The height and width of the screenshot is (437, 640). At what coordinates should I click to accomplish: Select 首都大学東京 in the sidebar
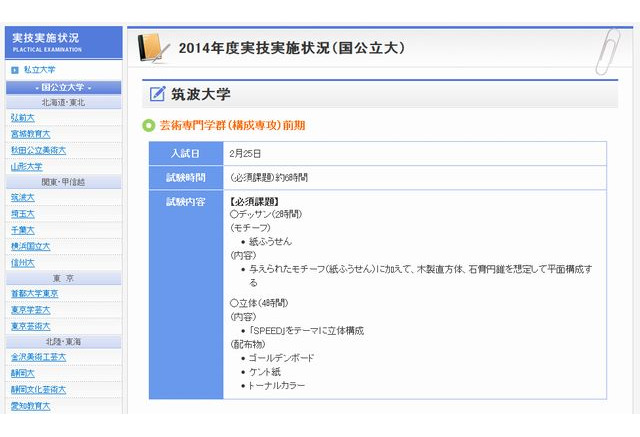click(34, 293)
